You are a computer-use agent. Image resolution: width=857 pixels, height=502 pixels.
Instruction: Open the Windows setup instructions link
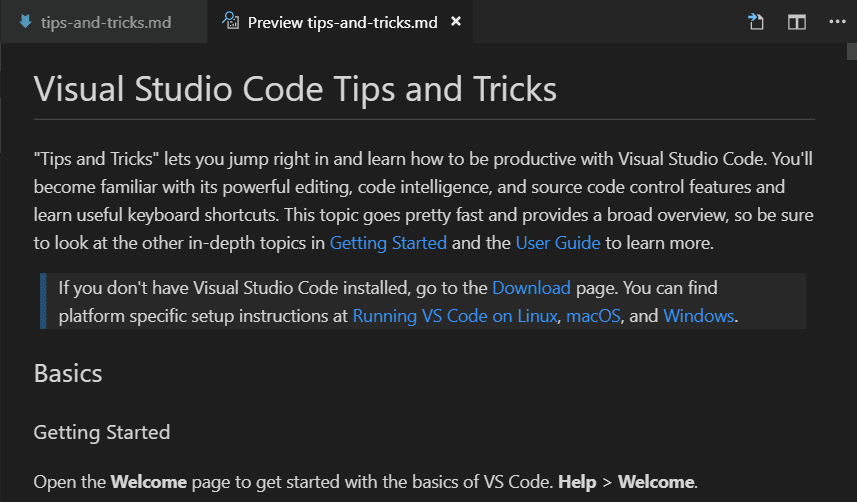point(699,316)
